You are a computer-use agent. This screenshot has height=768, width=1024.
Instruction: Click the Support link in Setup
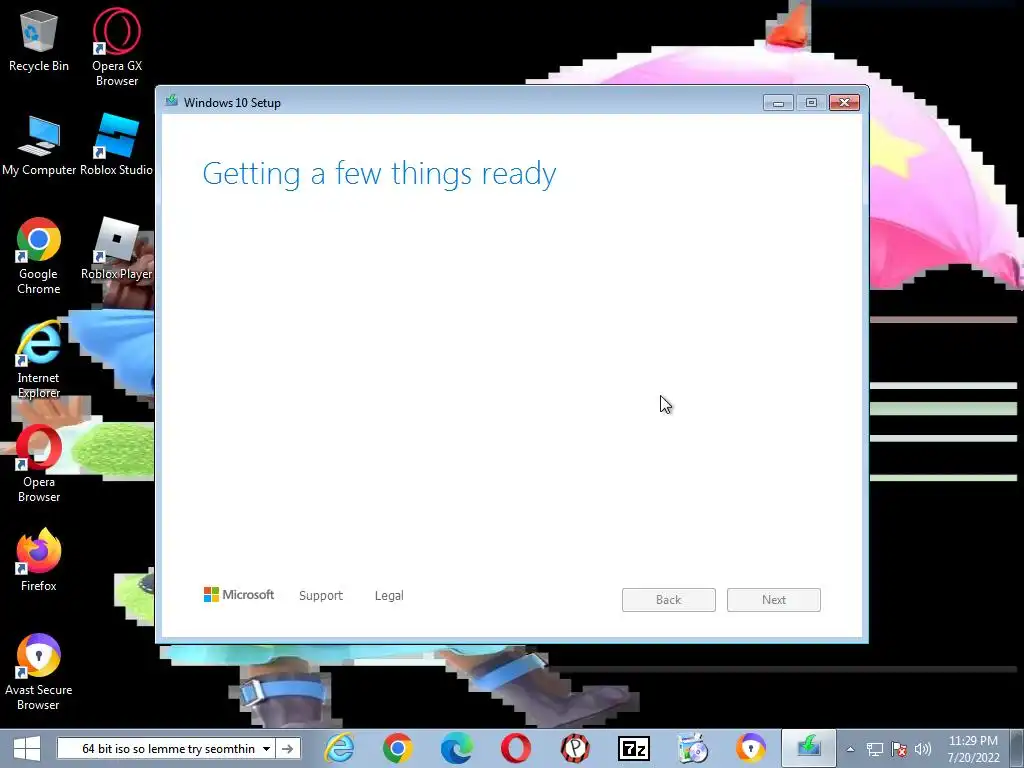coord(321,596)
